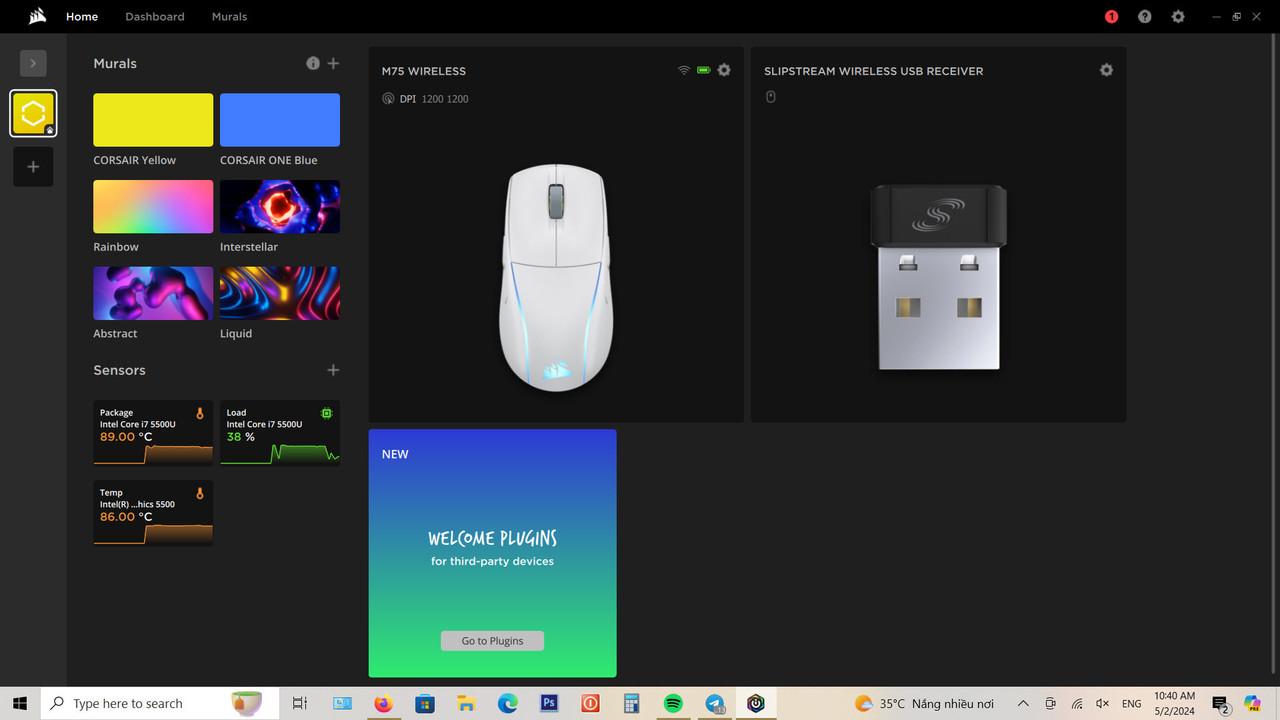Click the taskbar search box

point(160,703)
